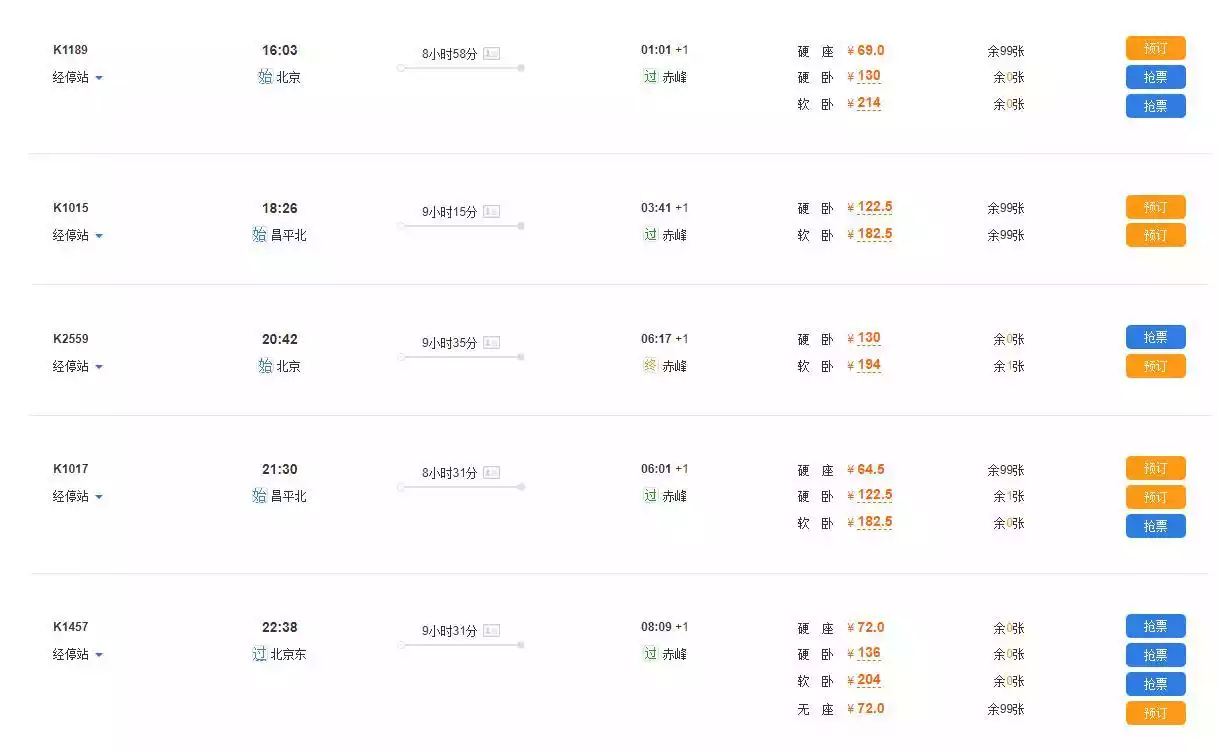Click the 始 icon beside 昌平北 for K1015

point(260,235)
